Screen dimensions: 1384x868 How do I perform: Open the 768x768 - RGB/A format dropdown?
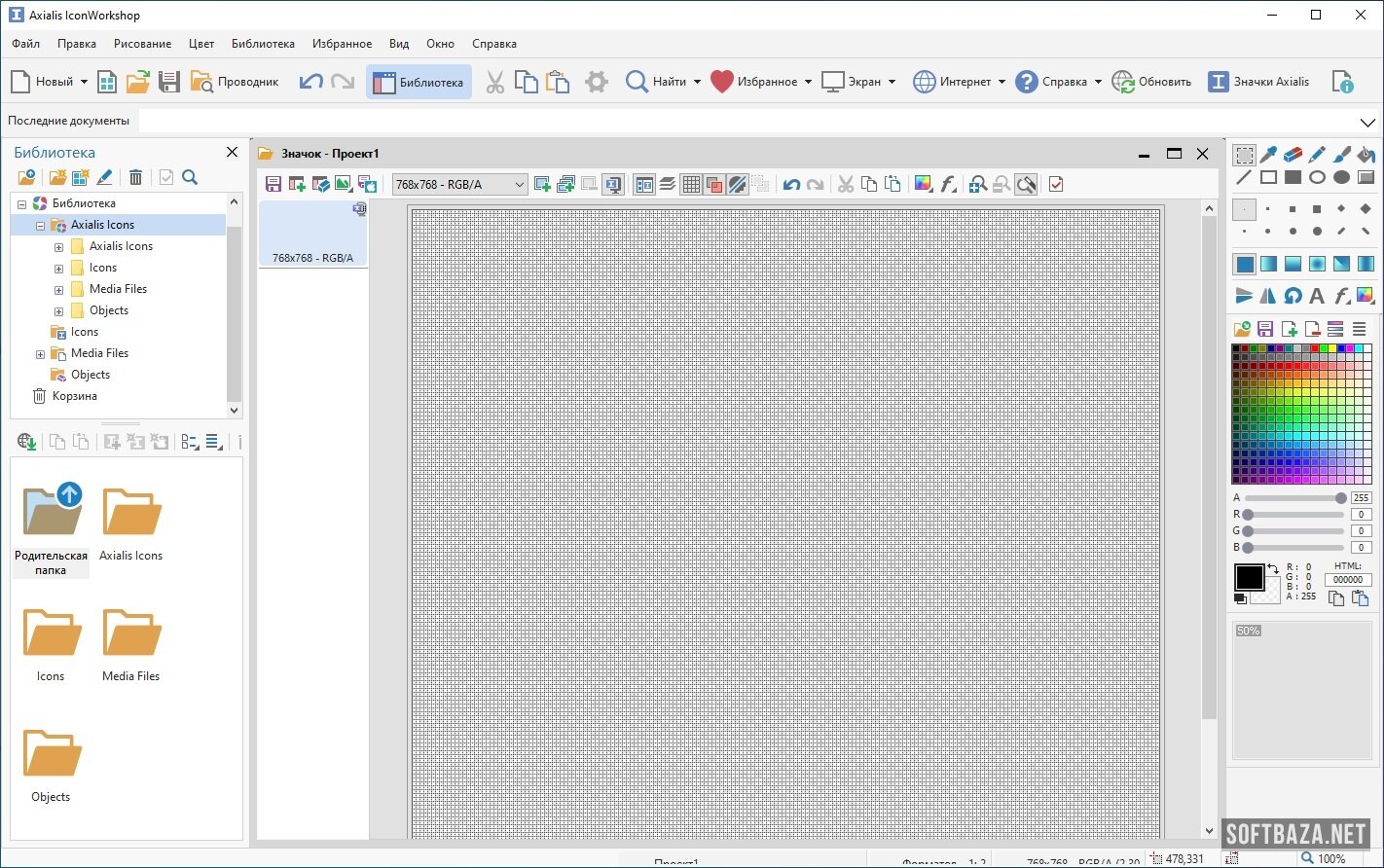click(459, 184)
